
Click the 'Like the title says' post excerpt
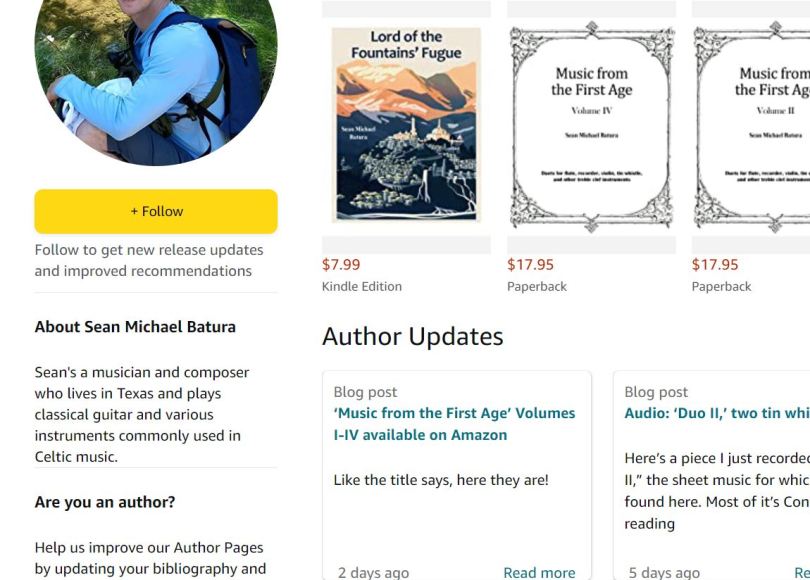pyautogui.click(x=440, y=480)
